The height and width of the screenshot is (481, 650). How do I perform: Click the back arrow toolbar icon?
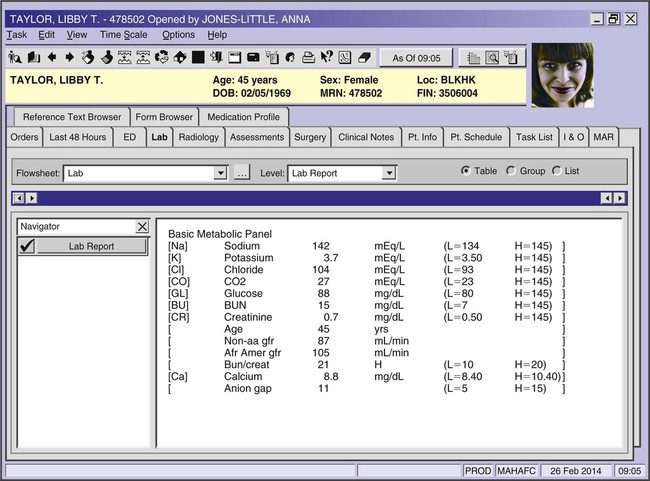tap(52, 57)
